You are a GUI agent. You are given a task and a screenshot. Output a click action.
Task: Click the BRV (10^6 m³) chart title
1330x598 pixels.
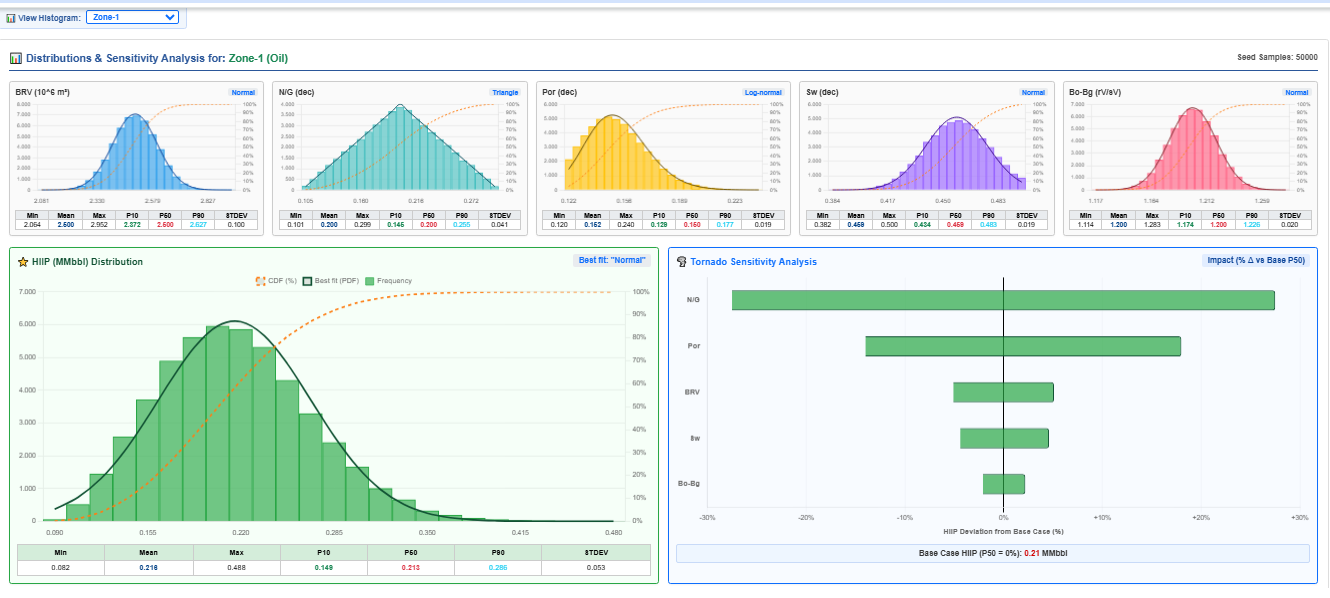(x=42, y=92)
